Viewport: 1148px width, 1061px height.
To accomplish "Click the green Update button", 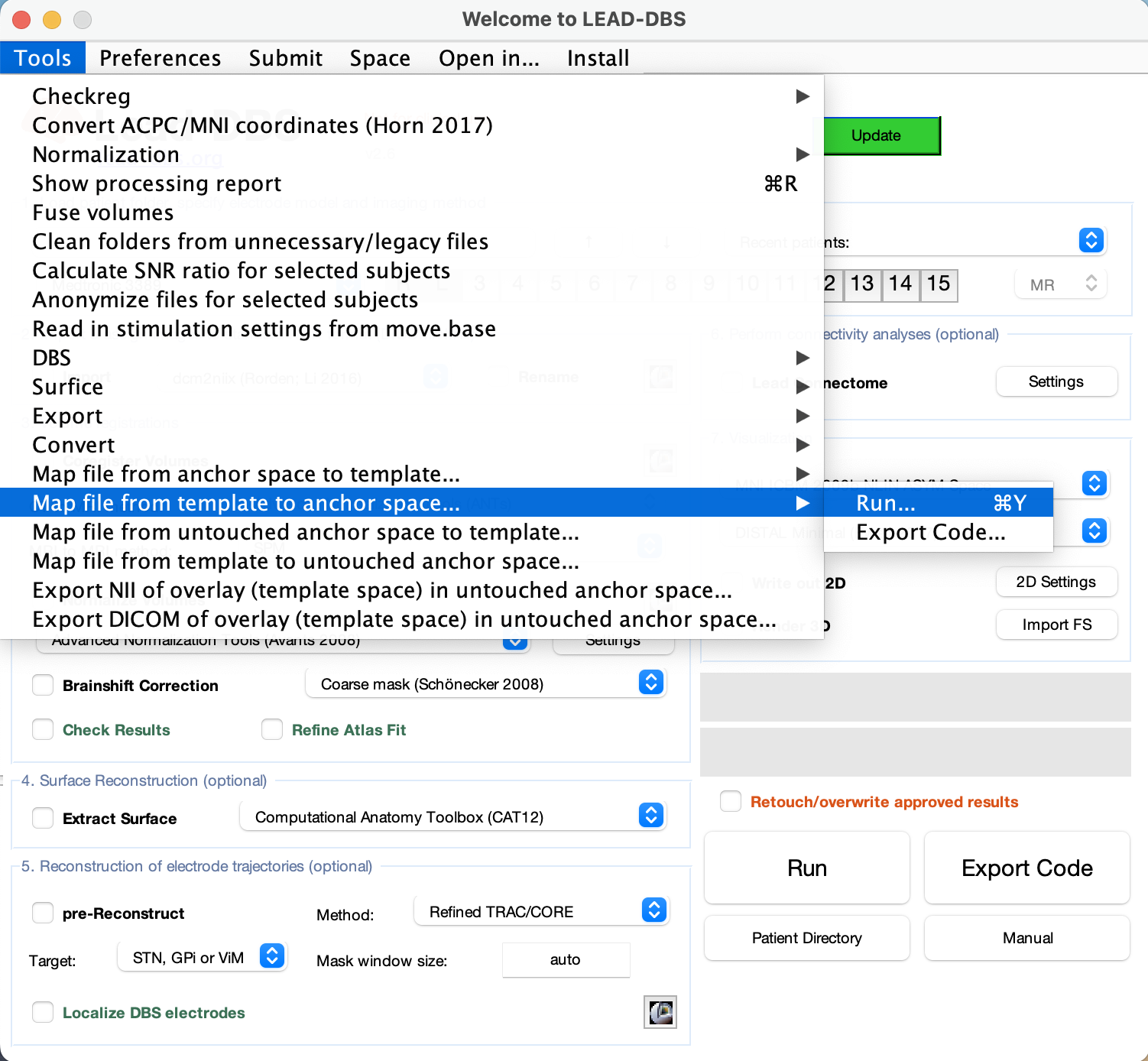I will tap(882, 135).
